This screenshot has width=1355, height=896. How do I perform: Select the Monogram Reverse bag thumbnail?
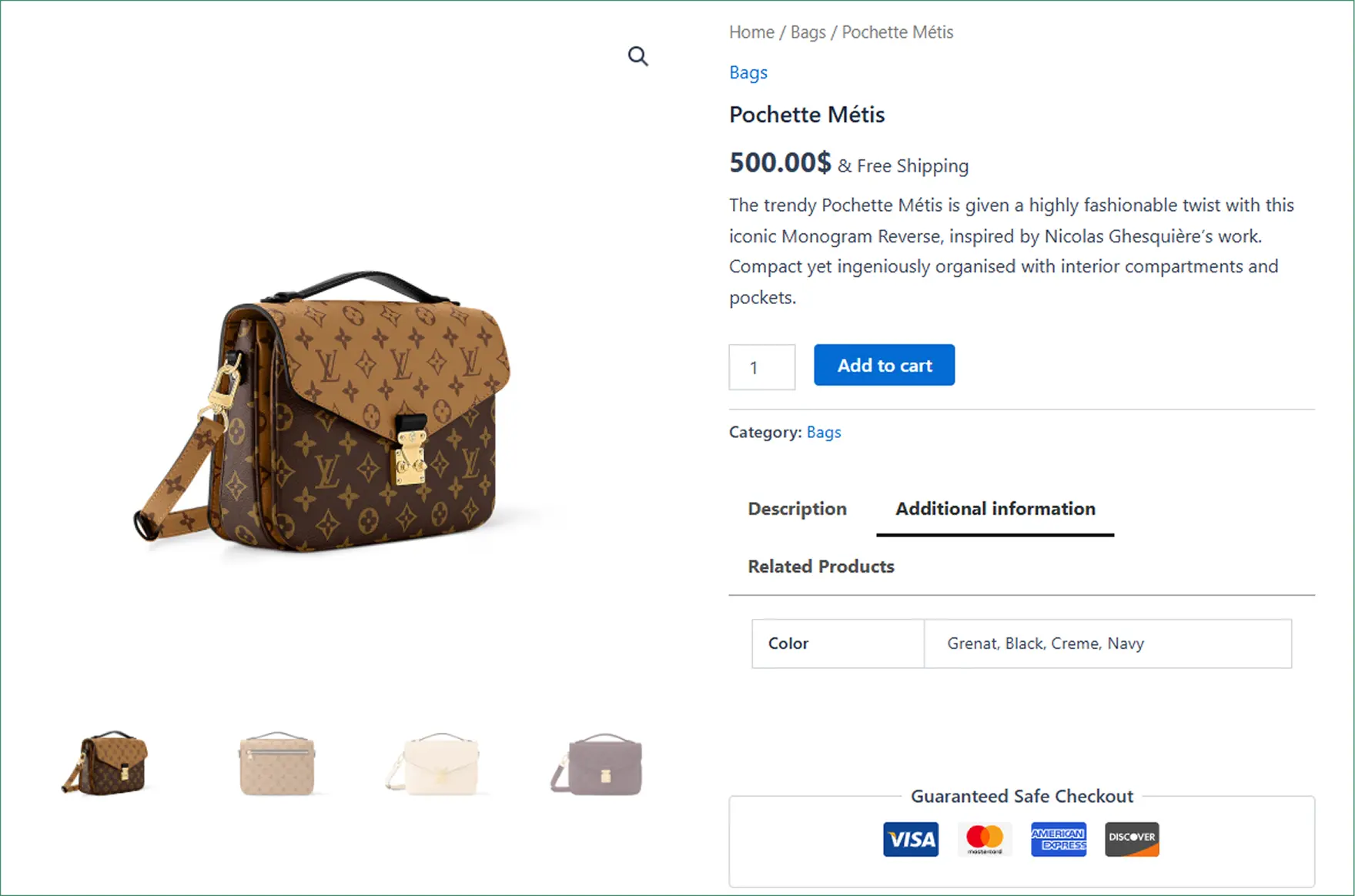coord(107,763)
